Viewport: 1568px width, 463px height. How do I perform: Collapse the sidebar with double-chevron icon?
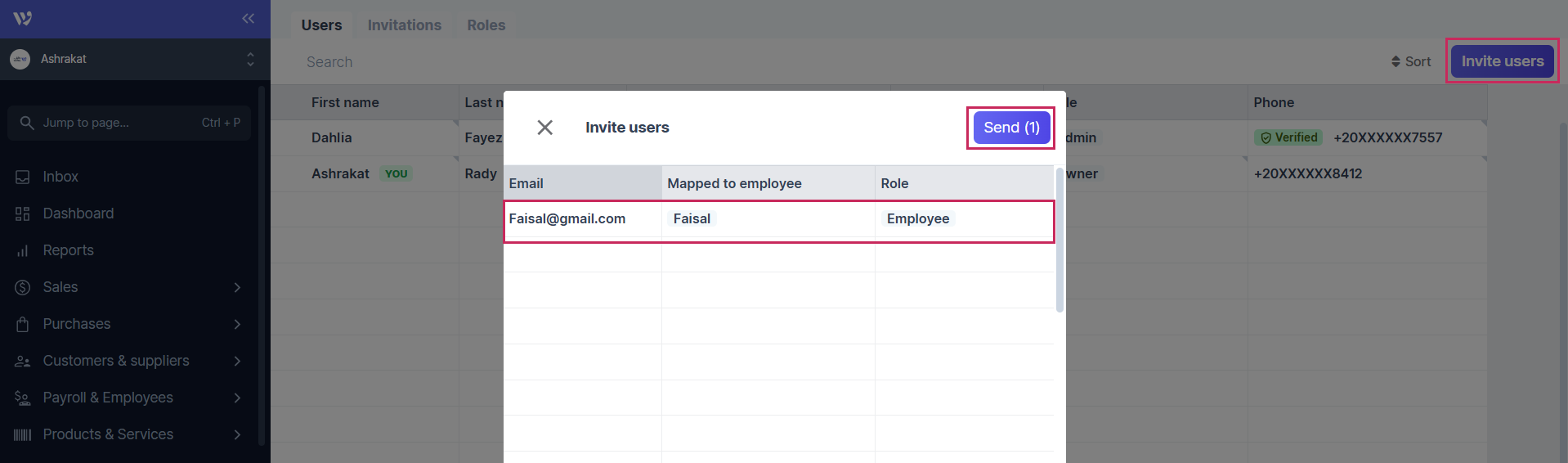tap(248, 18)
